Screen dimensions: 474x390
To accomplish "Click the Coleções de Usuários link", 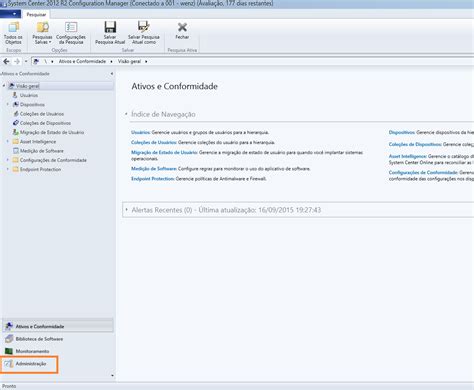I will tap(154, 142).
